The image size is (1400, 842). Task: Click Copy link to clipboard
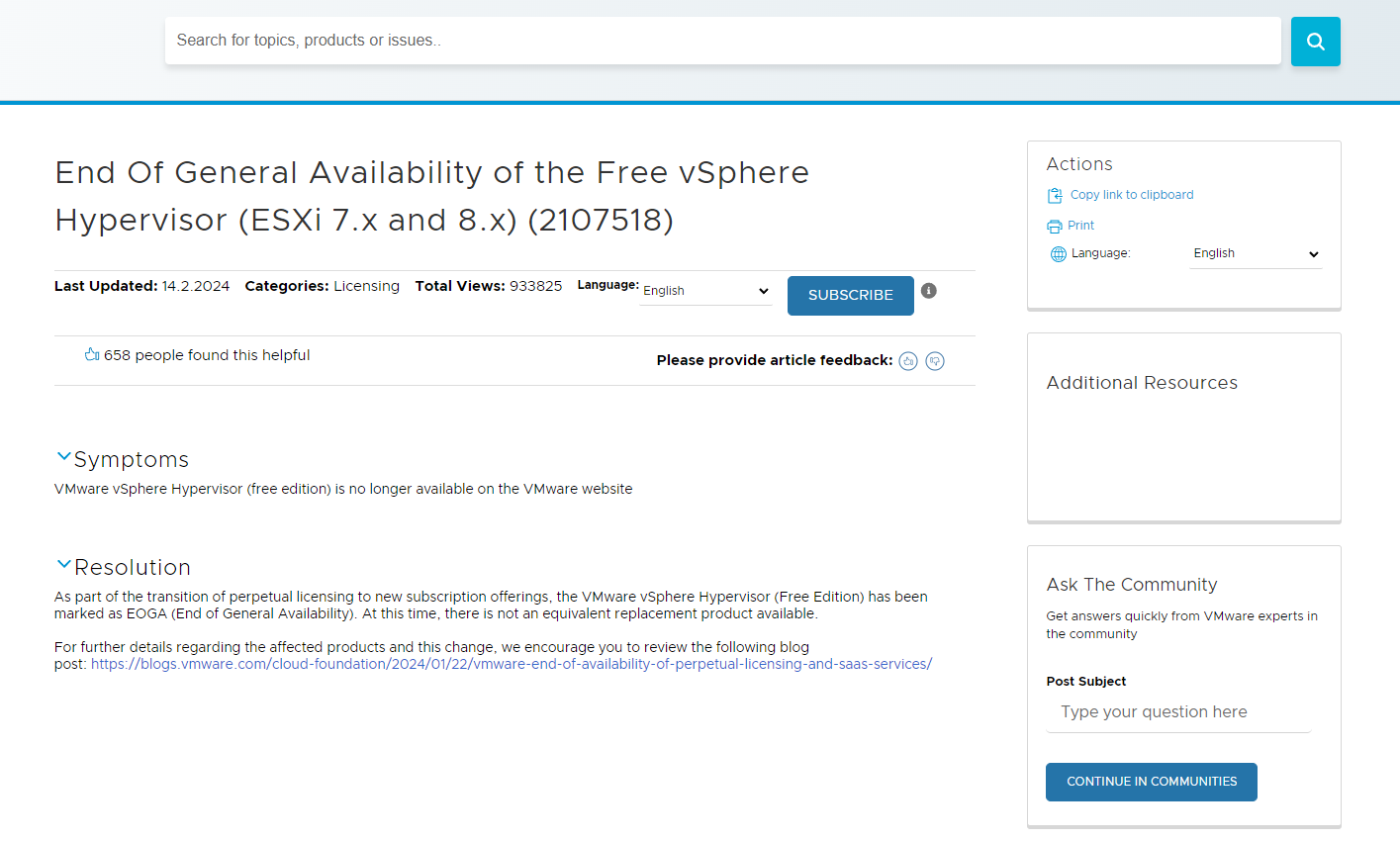click(x=1132, y=195)
